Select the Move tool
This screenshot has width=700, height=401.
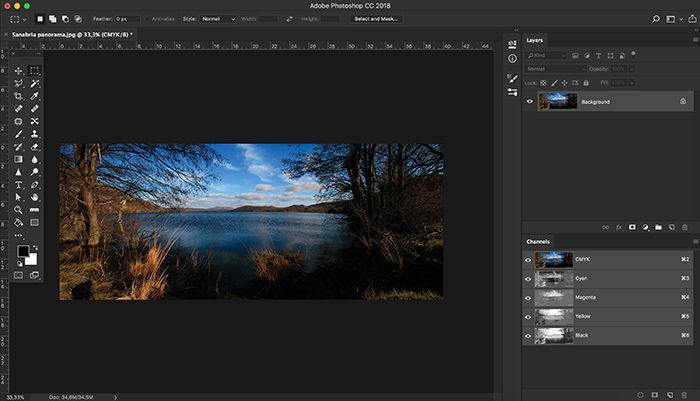(x=18, y=71)
